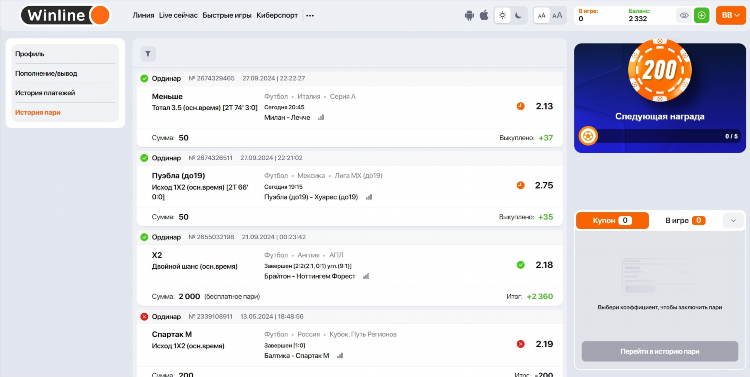Click orange cashout icon beside odds 2.75
This screenshot has height=377, width=750.
(x=520, y=186)
